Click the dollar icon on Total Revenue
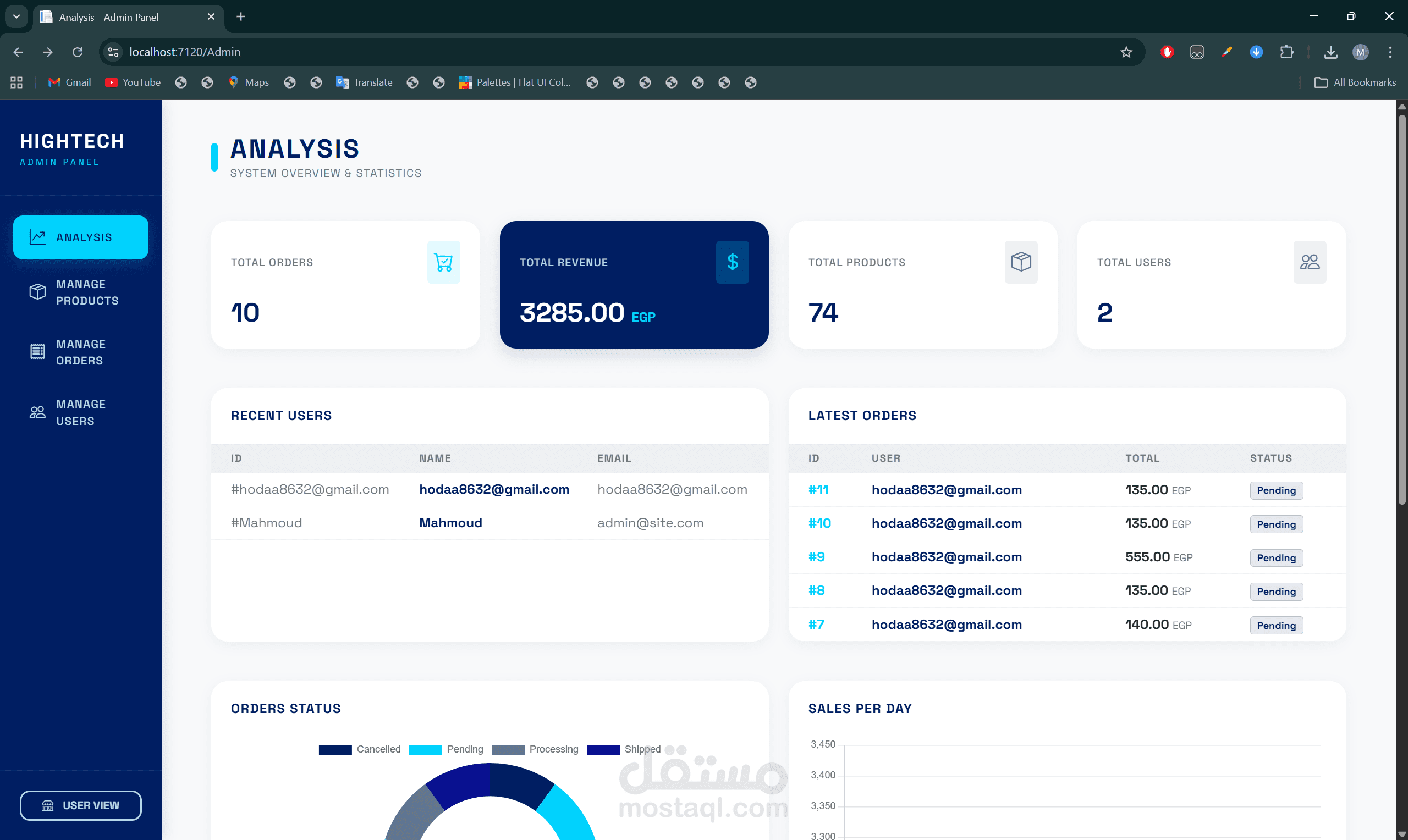This screenshot has height=840, width=1408. click(x=732, y=262)
